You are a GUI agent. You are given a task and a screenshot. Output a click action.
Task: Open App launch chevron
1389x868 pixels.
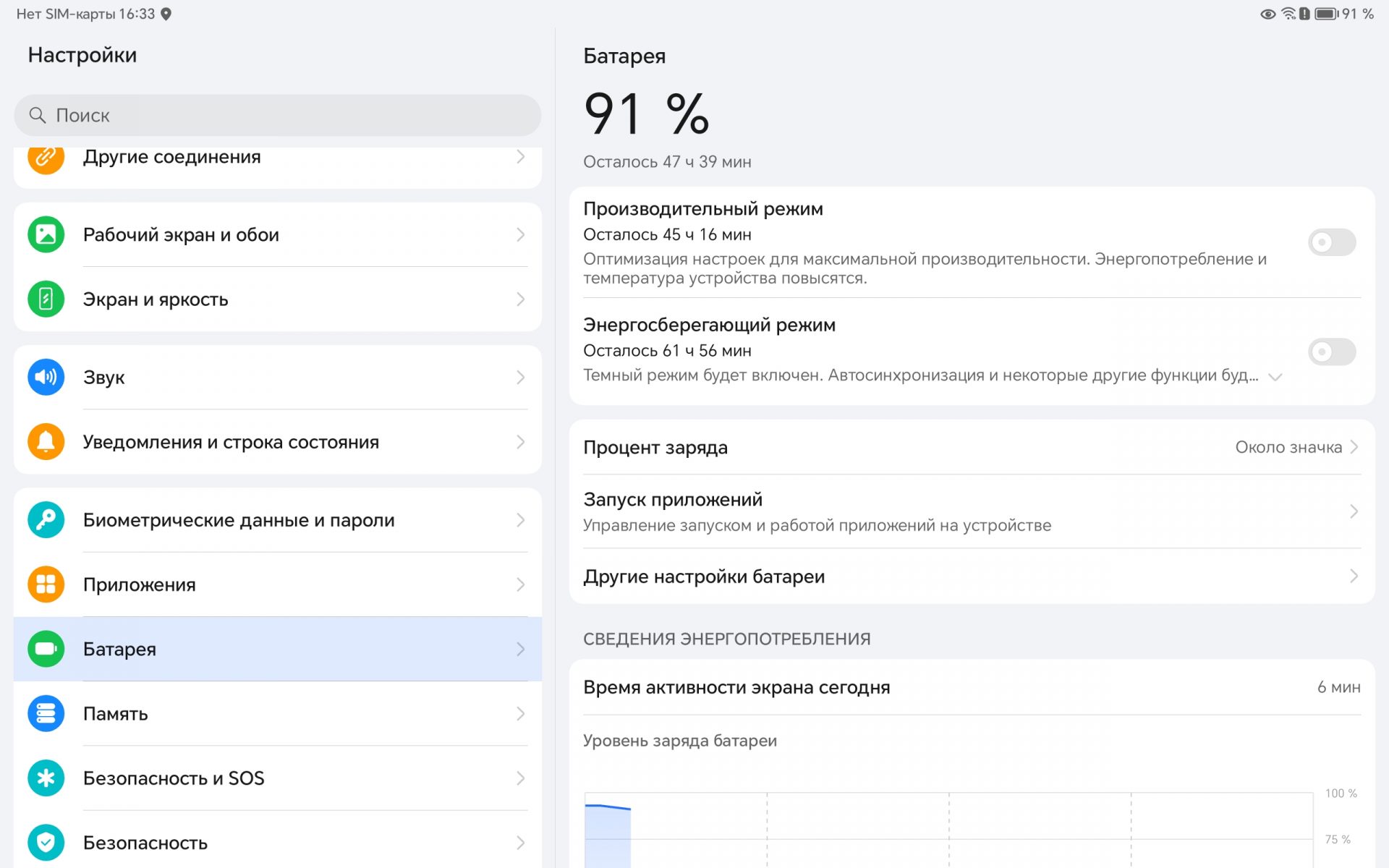point(1353,511)
